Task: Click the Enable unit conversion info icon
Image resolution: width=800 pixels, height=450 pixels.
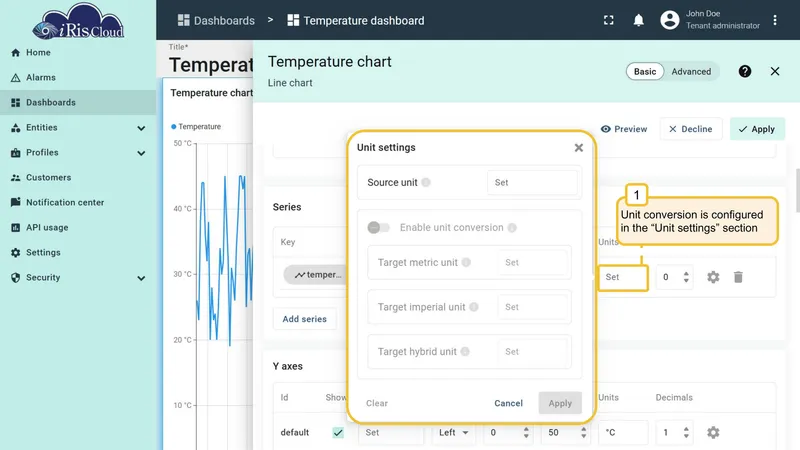Action: [x=512, y=228]
